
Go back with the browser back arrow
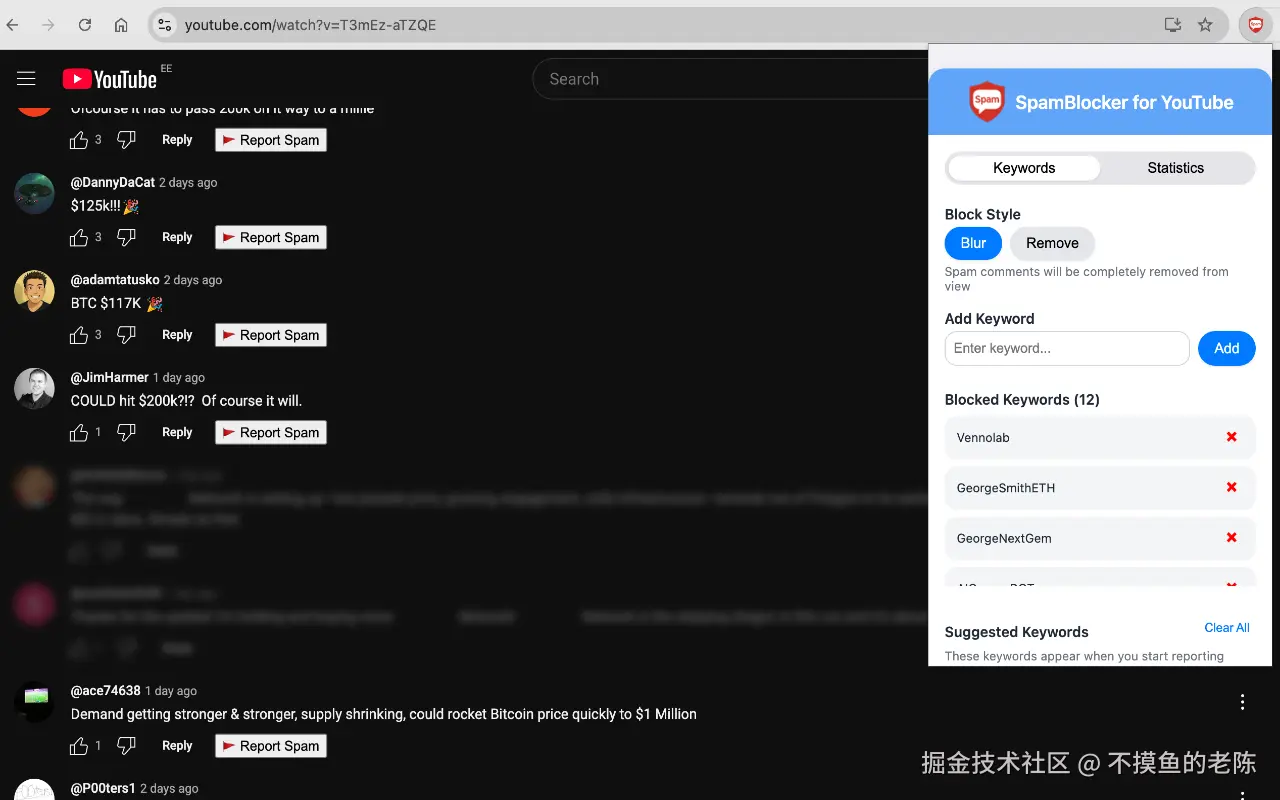(x=13, y=25)
